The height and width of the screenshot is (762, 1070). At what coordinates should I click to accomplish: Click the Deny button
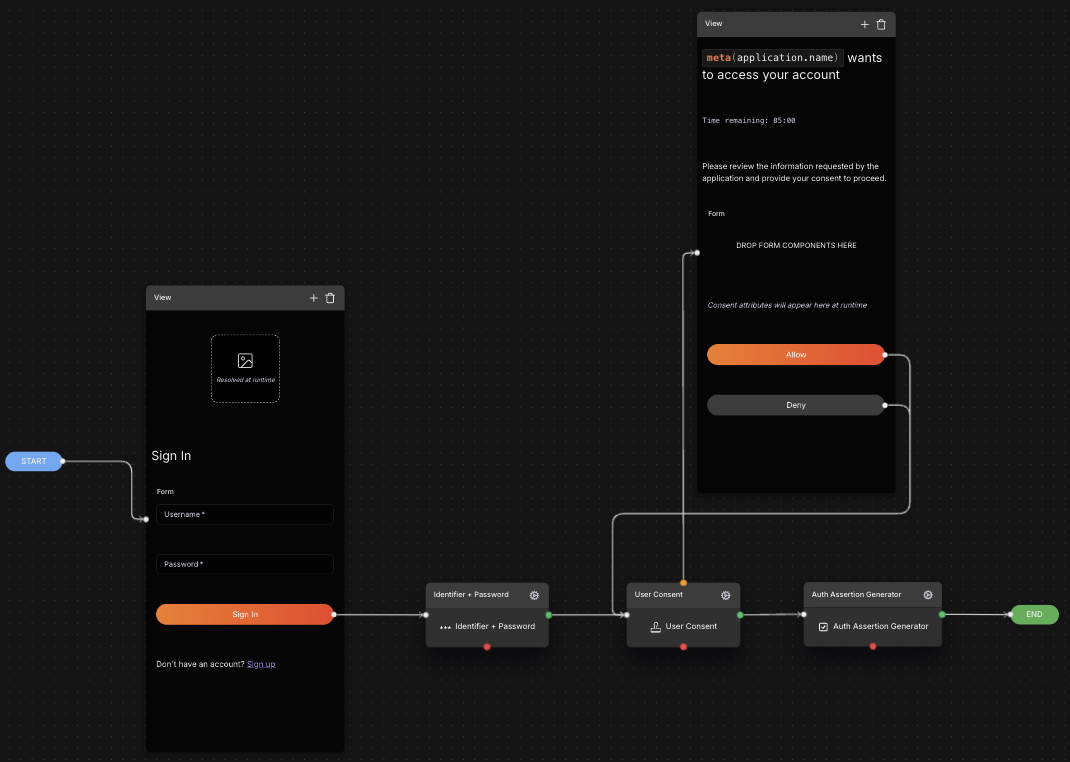point(796,405)
